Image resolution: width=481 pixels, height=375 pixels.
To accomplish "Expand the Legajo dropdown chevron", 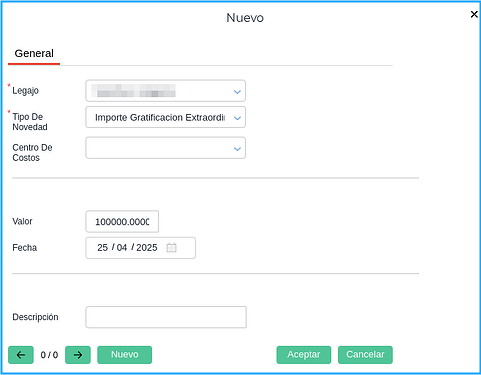I will (237, 92).
